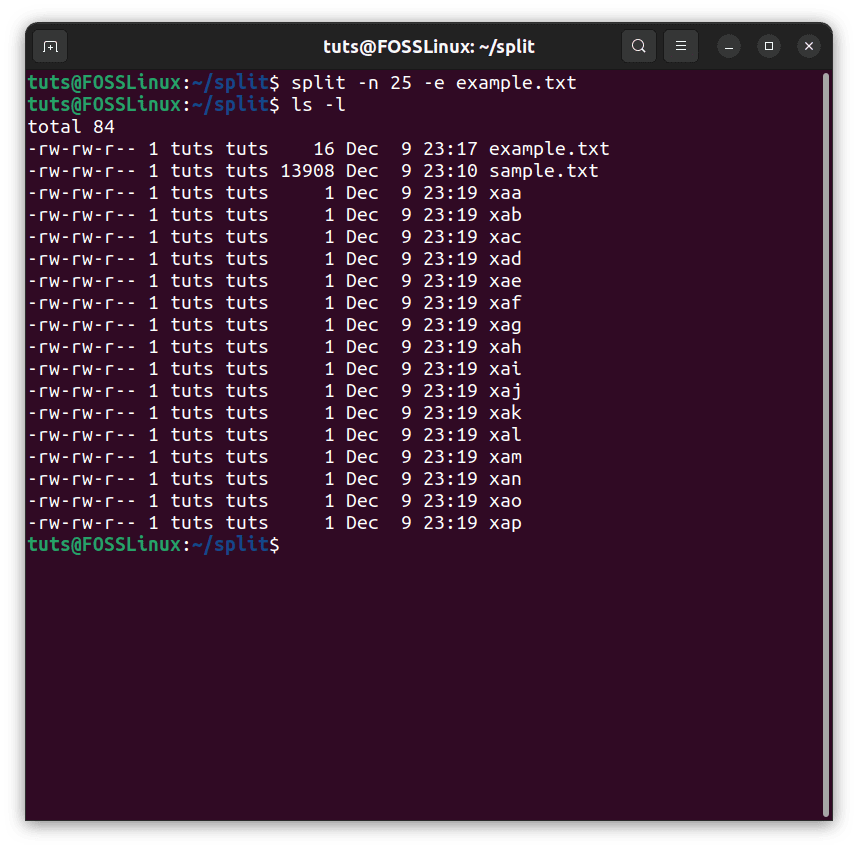
Task: Click the file entry xaa
Action: coord(505,192)
